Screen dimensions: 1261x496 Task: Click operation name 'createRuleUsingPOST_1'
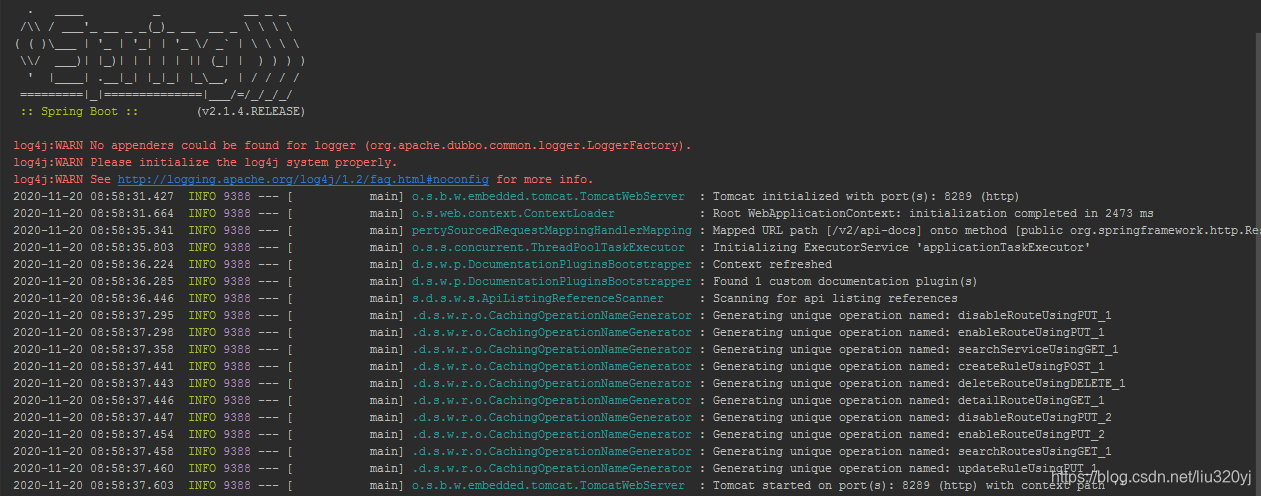pyautogui.click(x=1031, y=366)
